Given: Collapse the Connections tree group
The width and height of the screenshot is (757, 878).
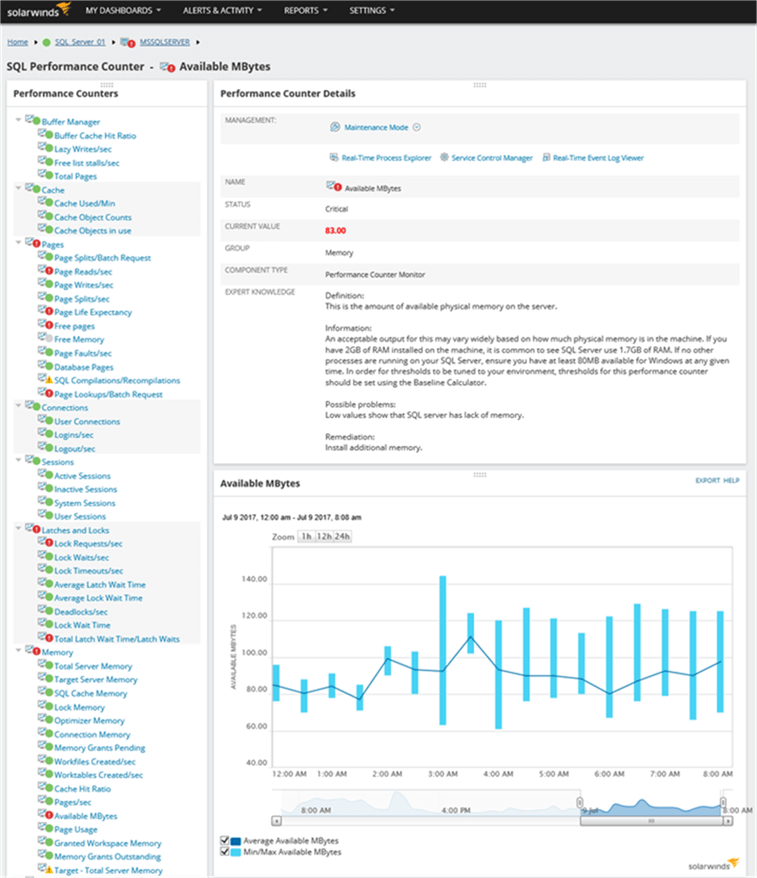Looking at the screenshot, I should pos(18,405).
